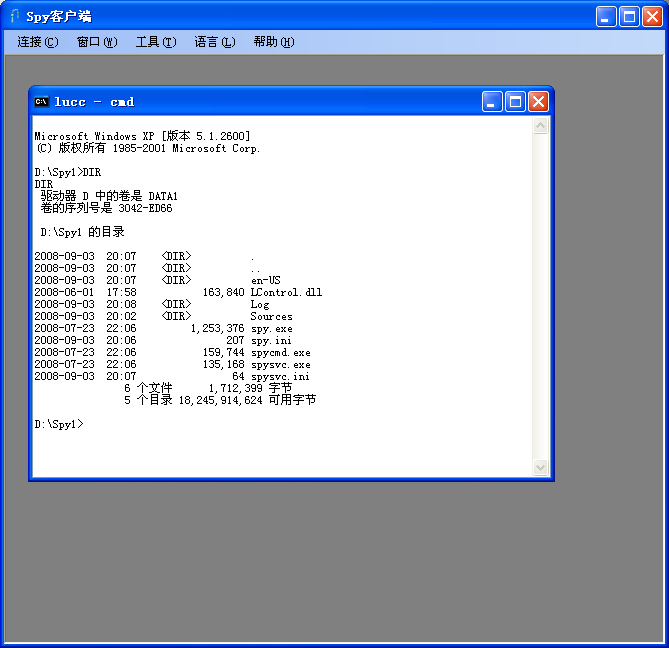The height and width of the screenshot is (648, 669).
Task: Click the en-US directory entry
Action: point(266,280)
